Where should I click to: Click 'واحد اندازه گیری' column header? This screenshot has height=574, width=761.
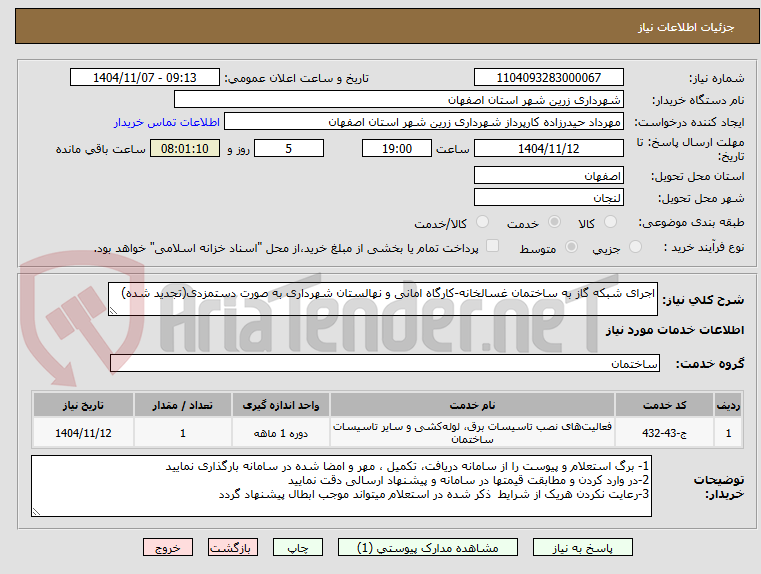click(x=281, y=405)
